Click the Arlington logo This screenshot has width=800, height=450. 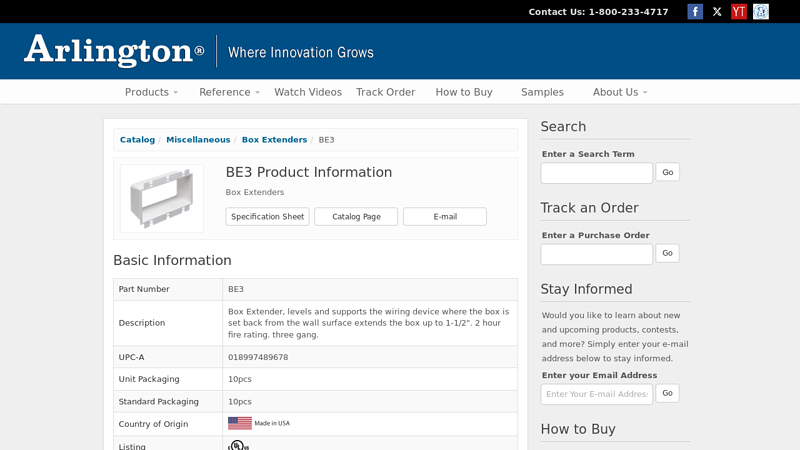point(114,51)
